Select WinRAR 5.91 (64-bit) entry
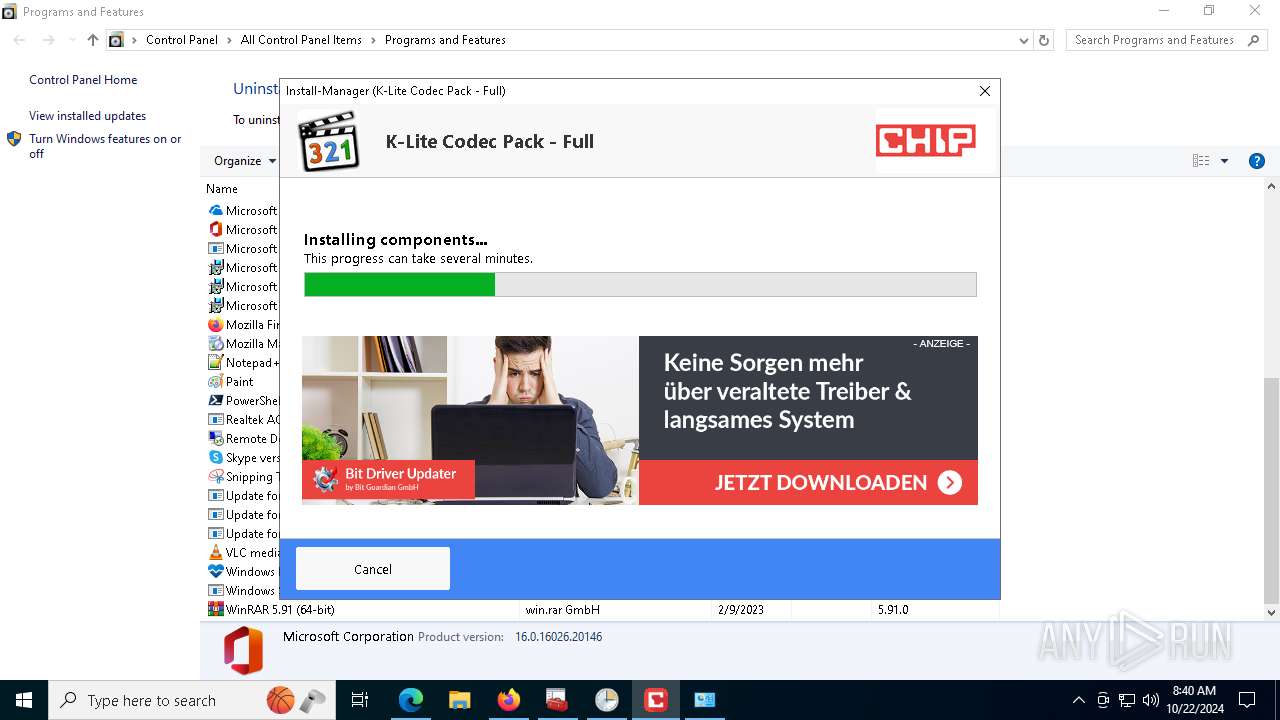 point(280,609)
